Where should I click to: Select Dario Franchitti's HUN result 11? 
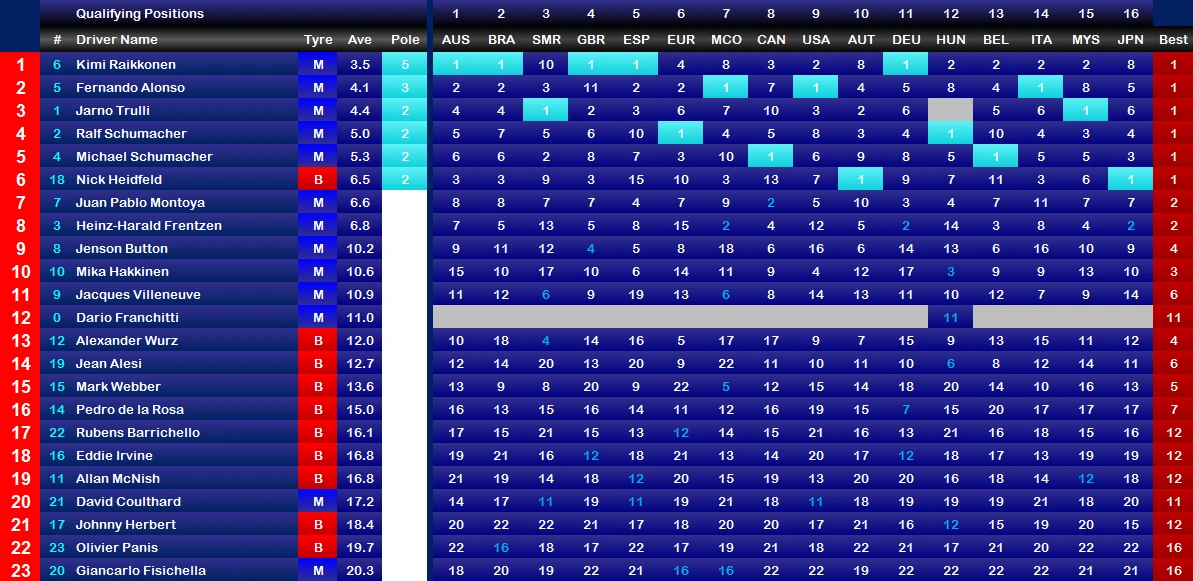[950, 317]
